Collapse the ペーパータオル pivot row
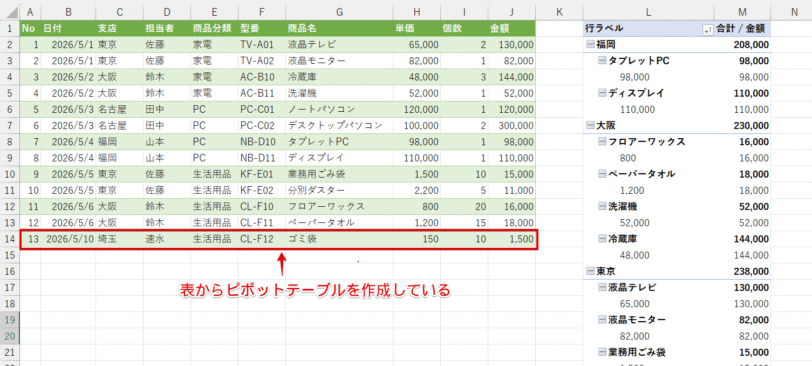 (x=602, y=174)
